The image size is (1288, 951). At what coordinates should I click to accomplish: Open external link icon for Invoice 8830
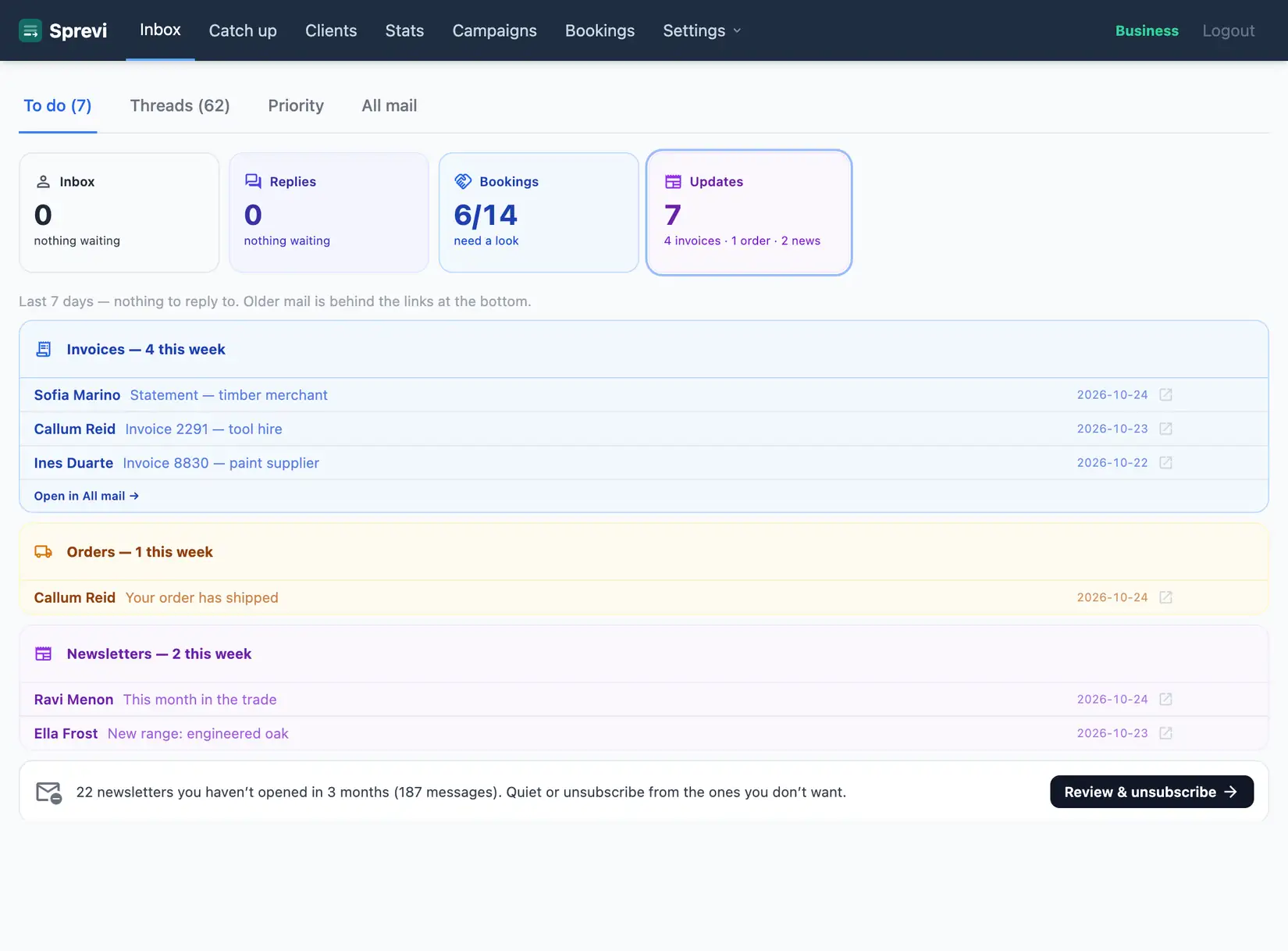[x=1165, y=463]
